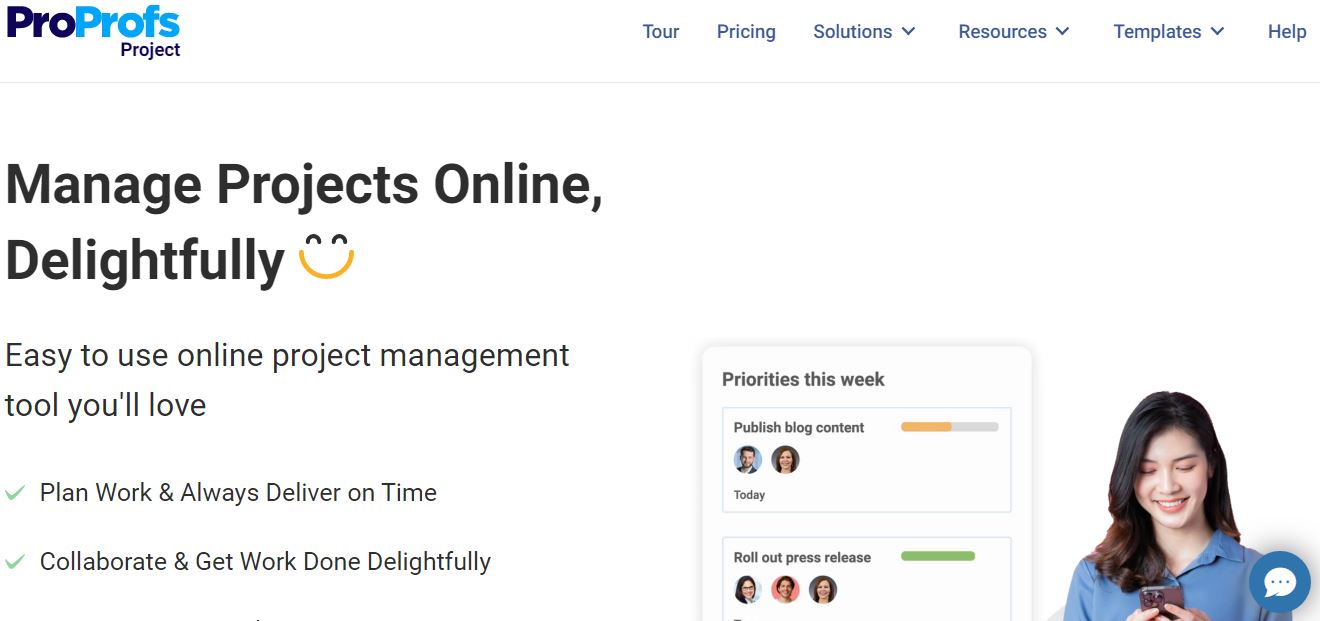Open the Templates dropdown menu
The height and width of the screenshot is (621, 1320).
coord(1169,32)
